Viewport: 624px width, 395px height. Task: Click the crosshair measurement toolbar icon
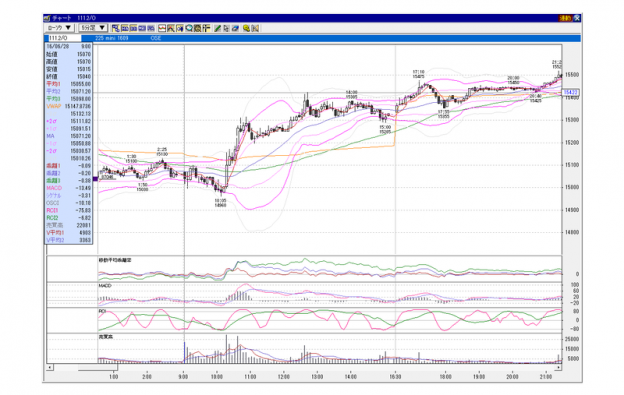[206, 28]
